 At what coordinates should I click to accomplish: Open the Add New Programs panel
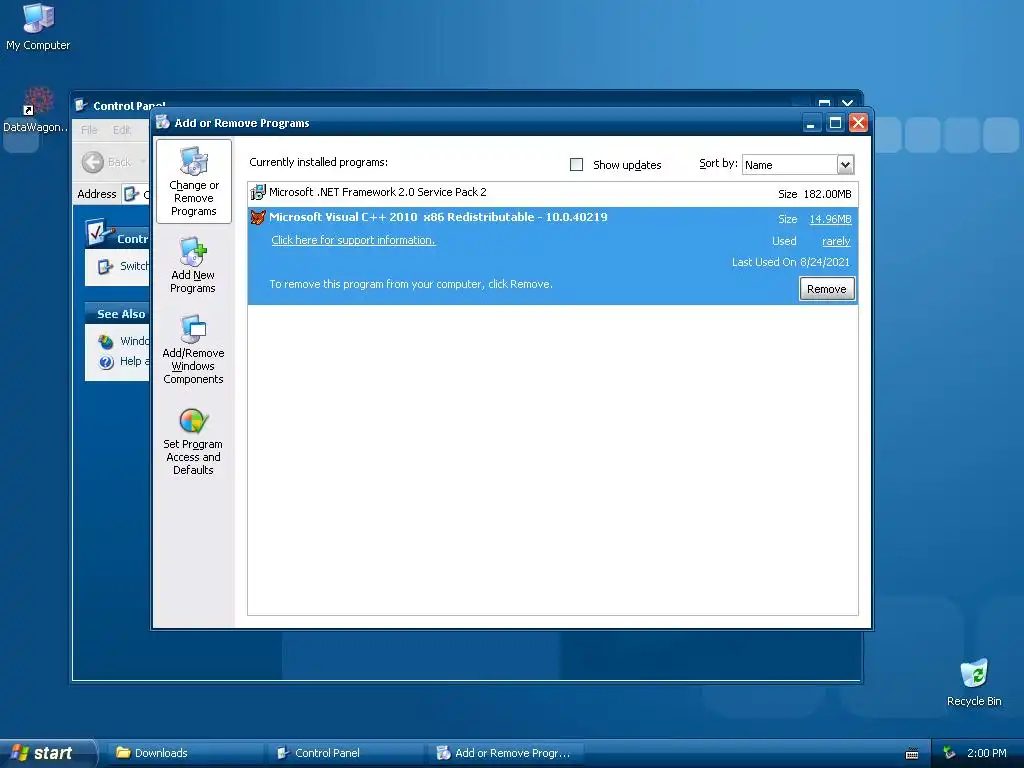pyautogui.click(x=193, y=265)
